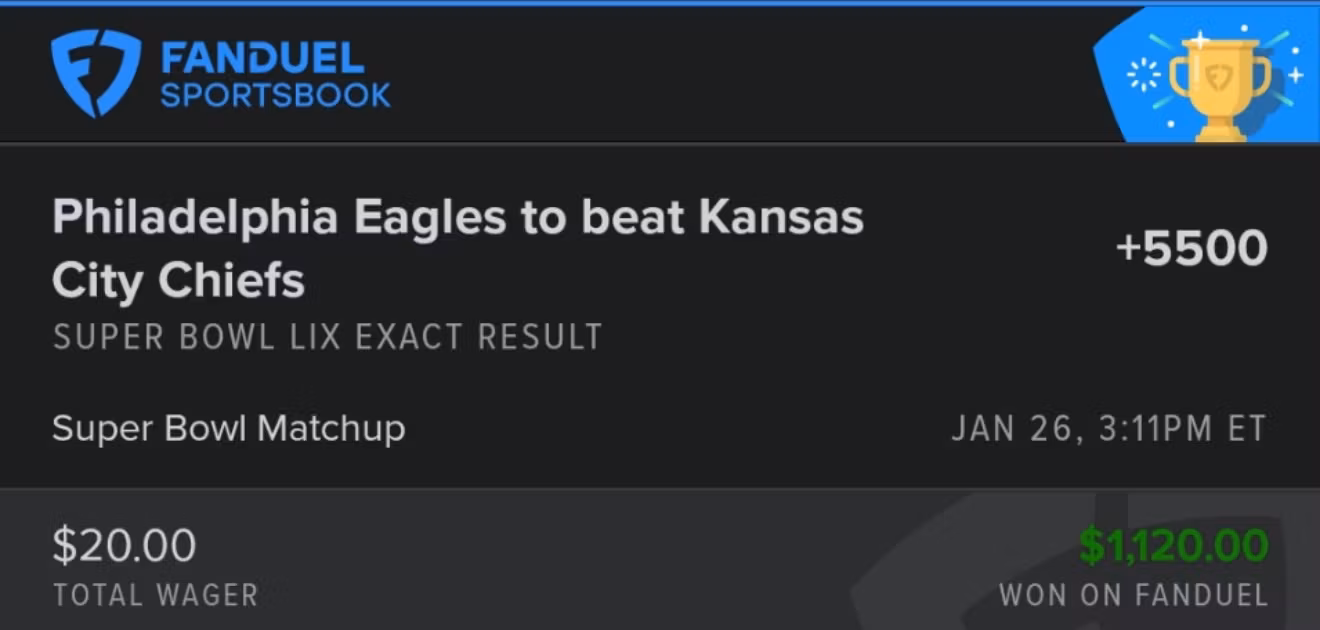This screenshot has width=1320, height=630.
Task: Tap the Super Bowl Matchup text
Action: [228, 429]
